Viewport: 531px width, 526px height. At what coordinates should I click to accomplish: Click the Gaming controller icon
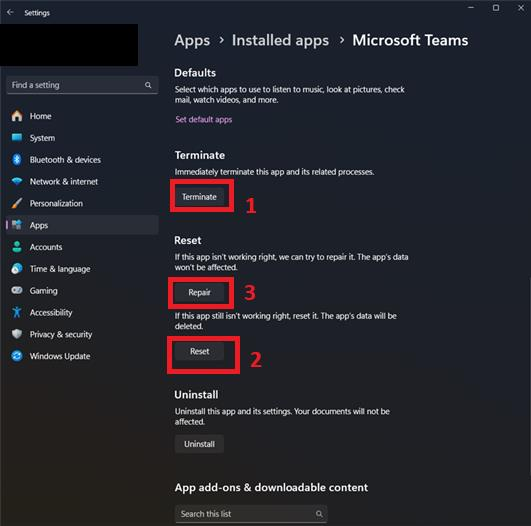[17, 291]
